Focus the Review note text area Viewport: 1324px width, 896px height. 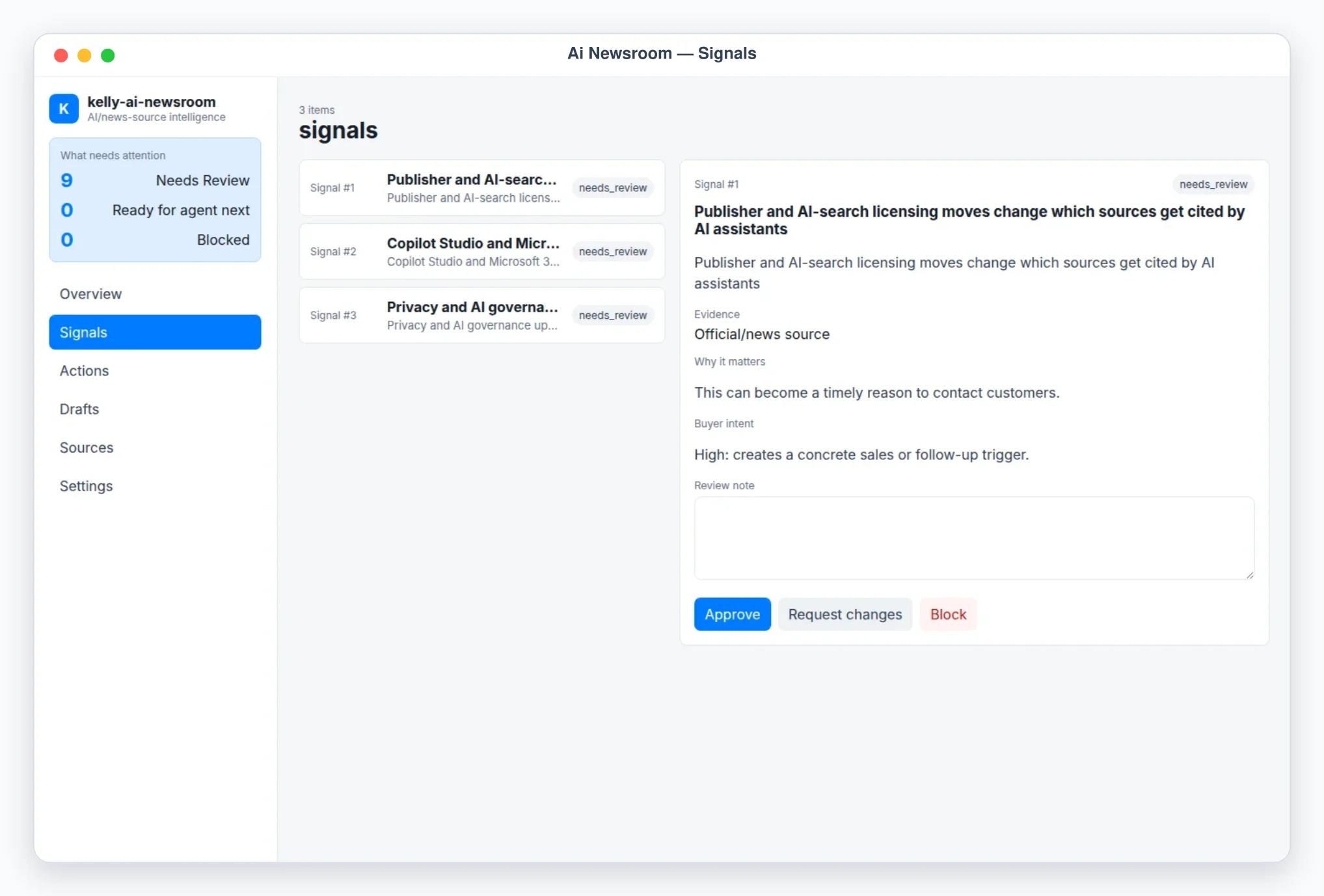[x=974, y=538]
